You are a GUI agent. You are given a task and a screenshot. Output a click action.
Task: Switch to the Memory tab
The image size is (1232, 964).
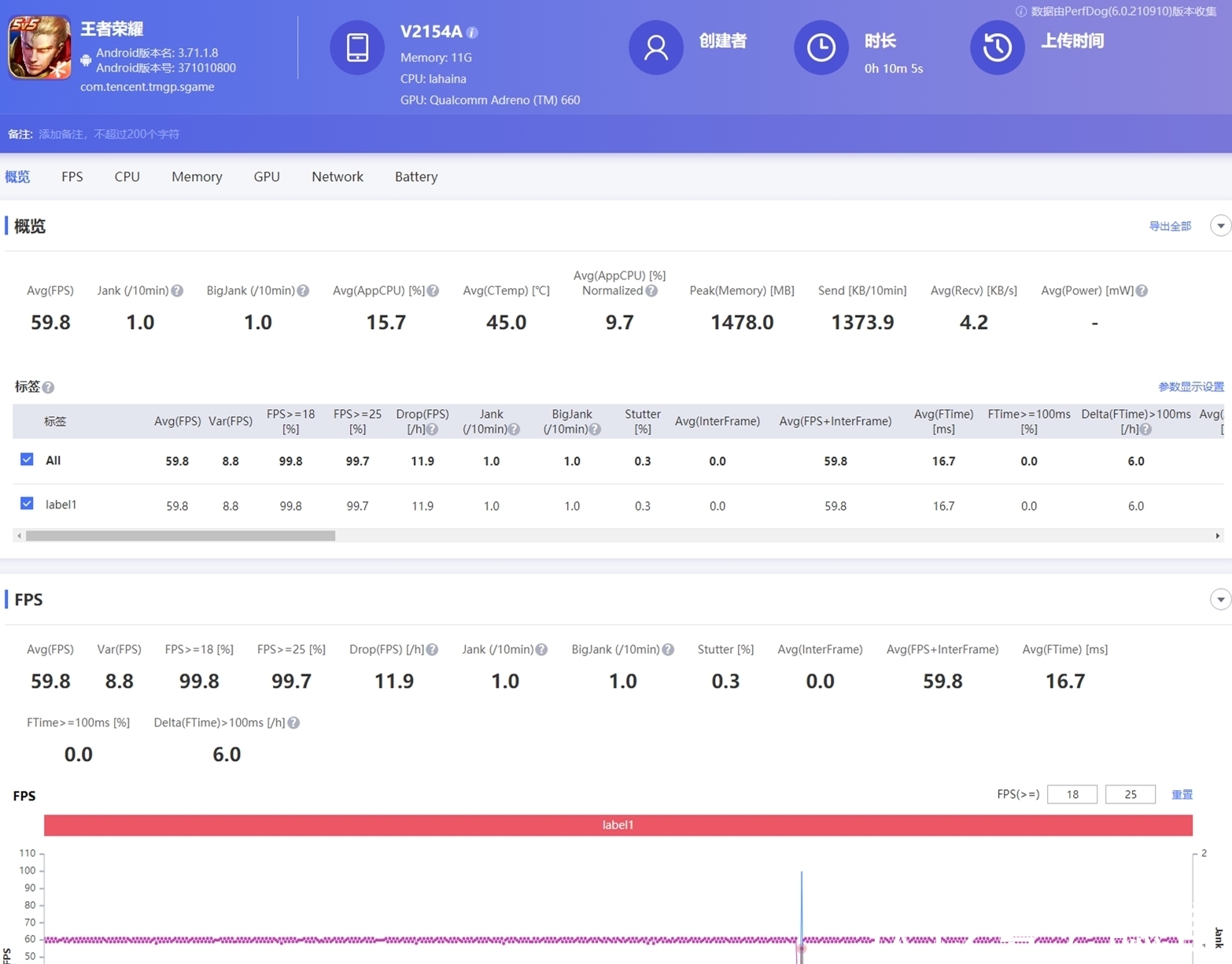[x=197, y=176]
